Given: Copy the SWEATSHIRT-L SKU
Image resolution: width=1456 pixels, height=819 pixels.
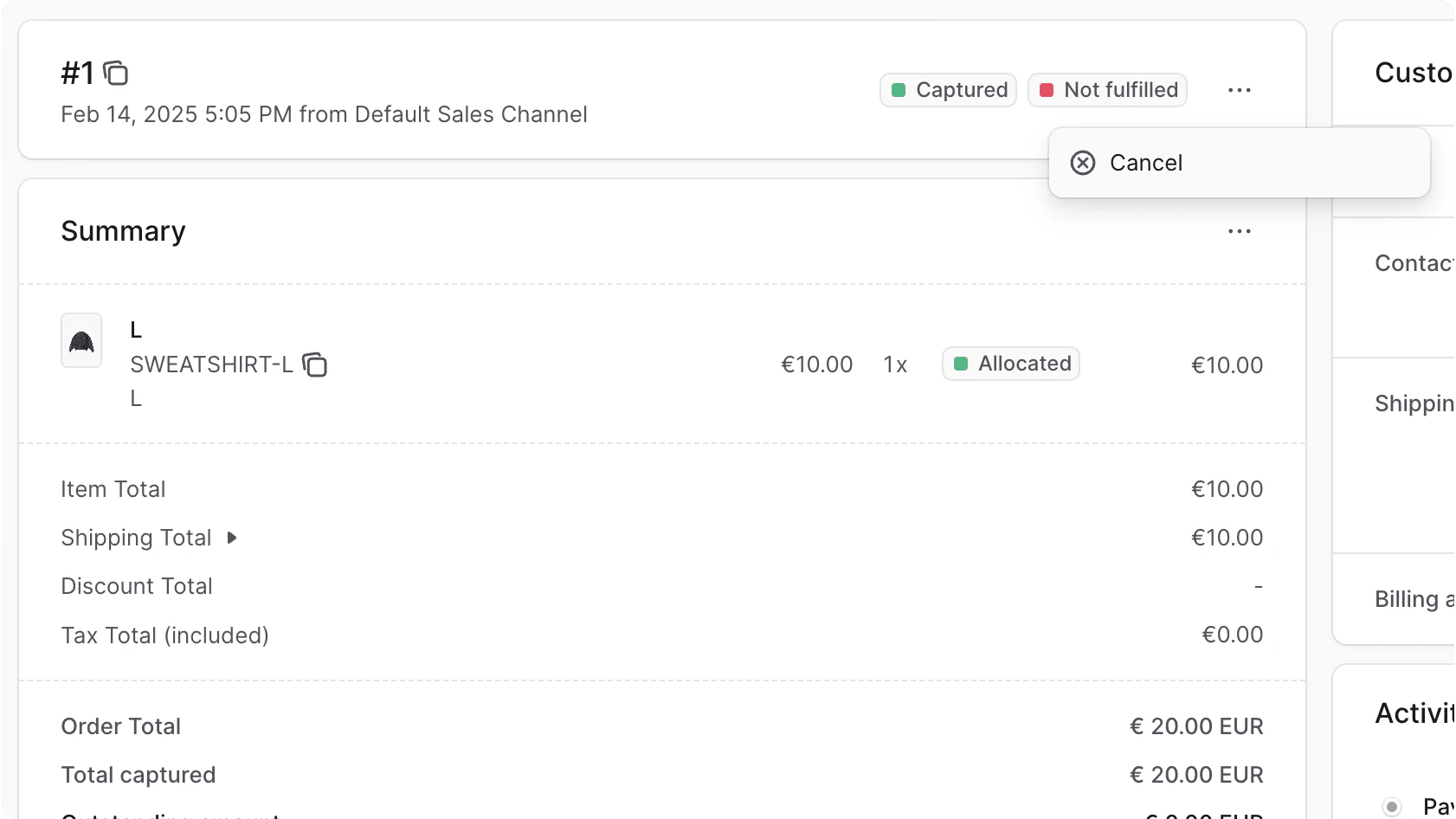Looking at the screenshot, I should coord(315,365).
